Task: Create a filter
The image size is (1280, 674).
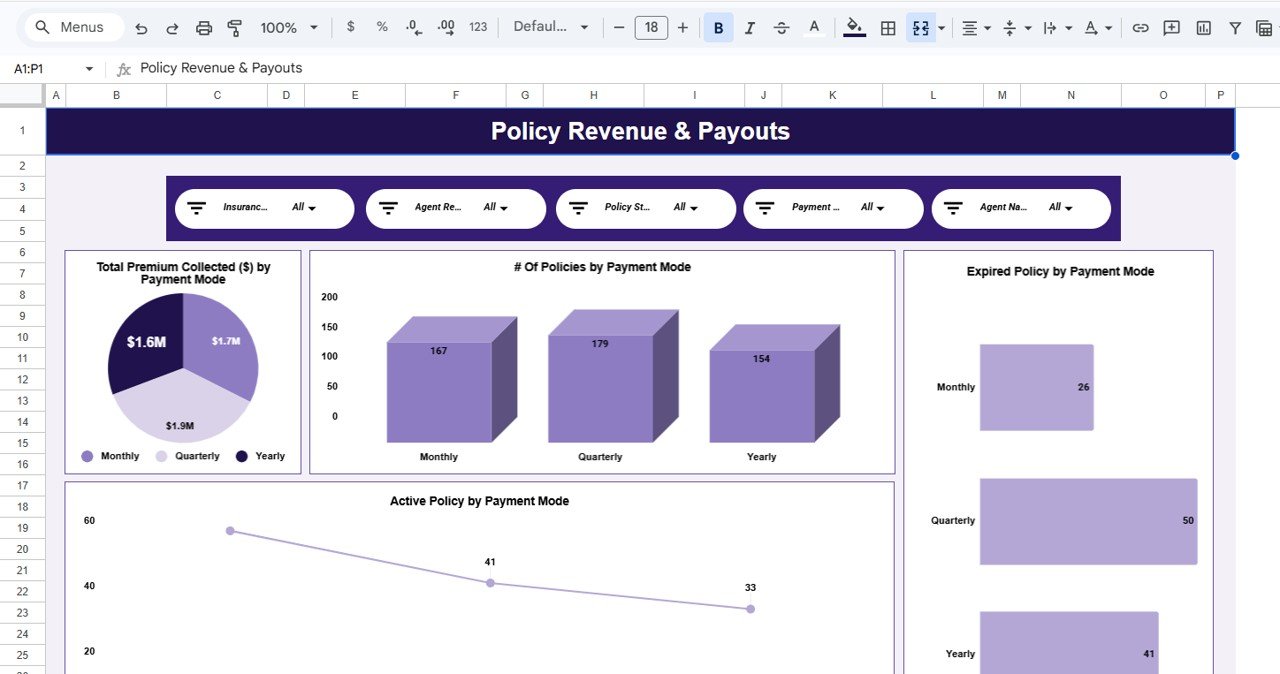Action: pos(1235,27)
